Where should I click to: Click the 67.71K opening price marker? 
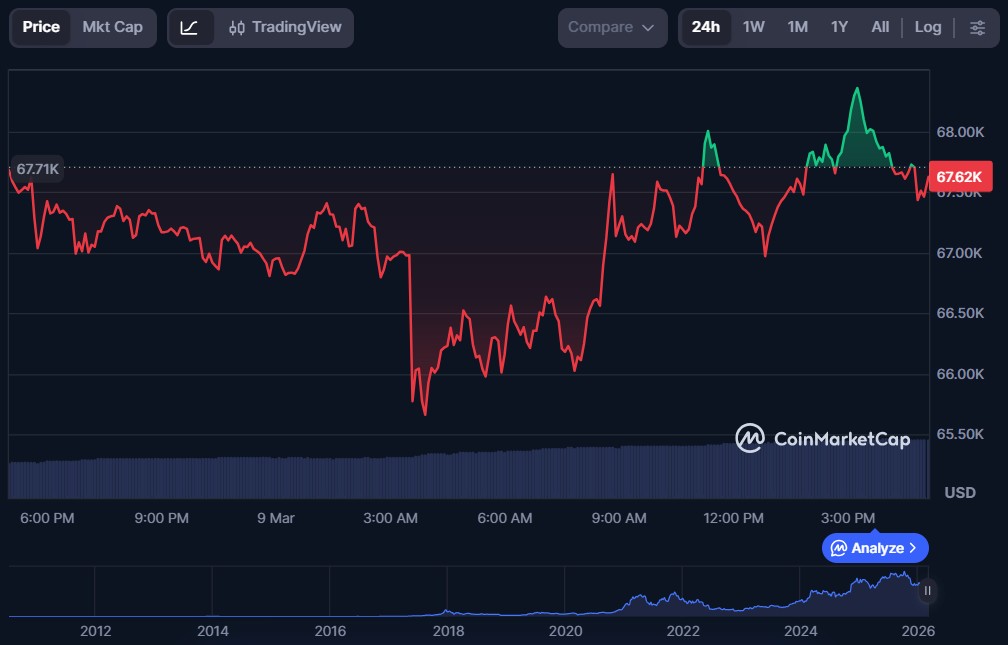point(37,169)
